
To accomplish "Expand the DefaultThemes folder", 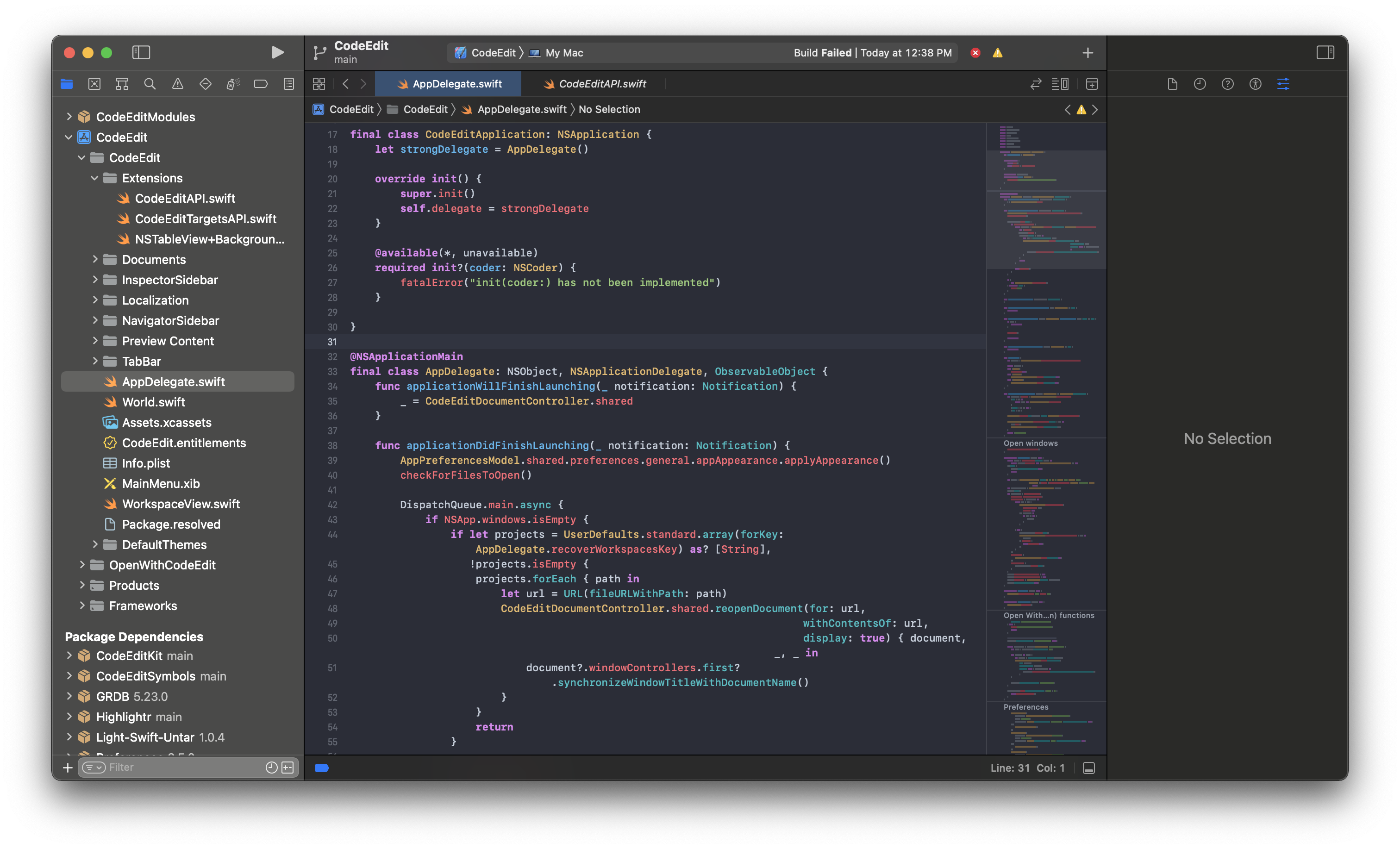I will 94,544.
